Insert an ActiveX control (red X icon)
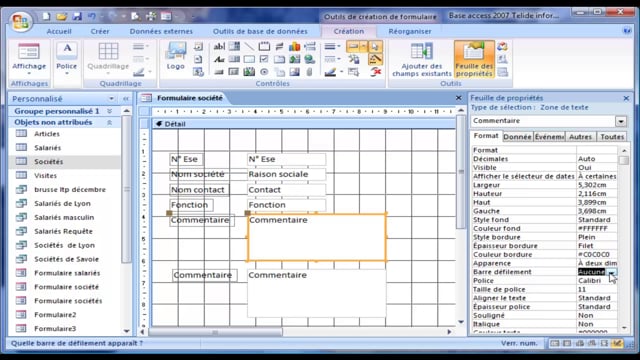Screen dimensions: 640x360 (x=376, y=72)
